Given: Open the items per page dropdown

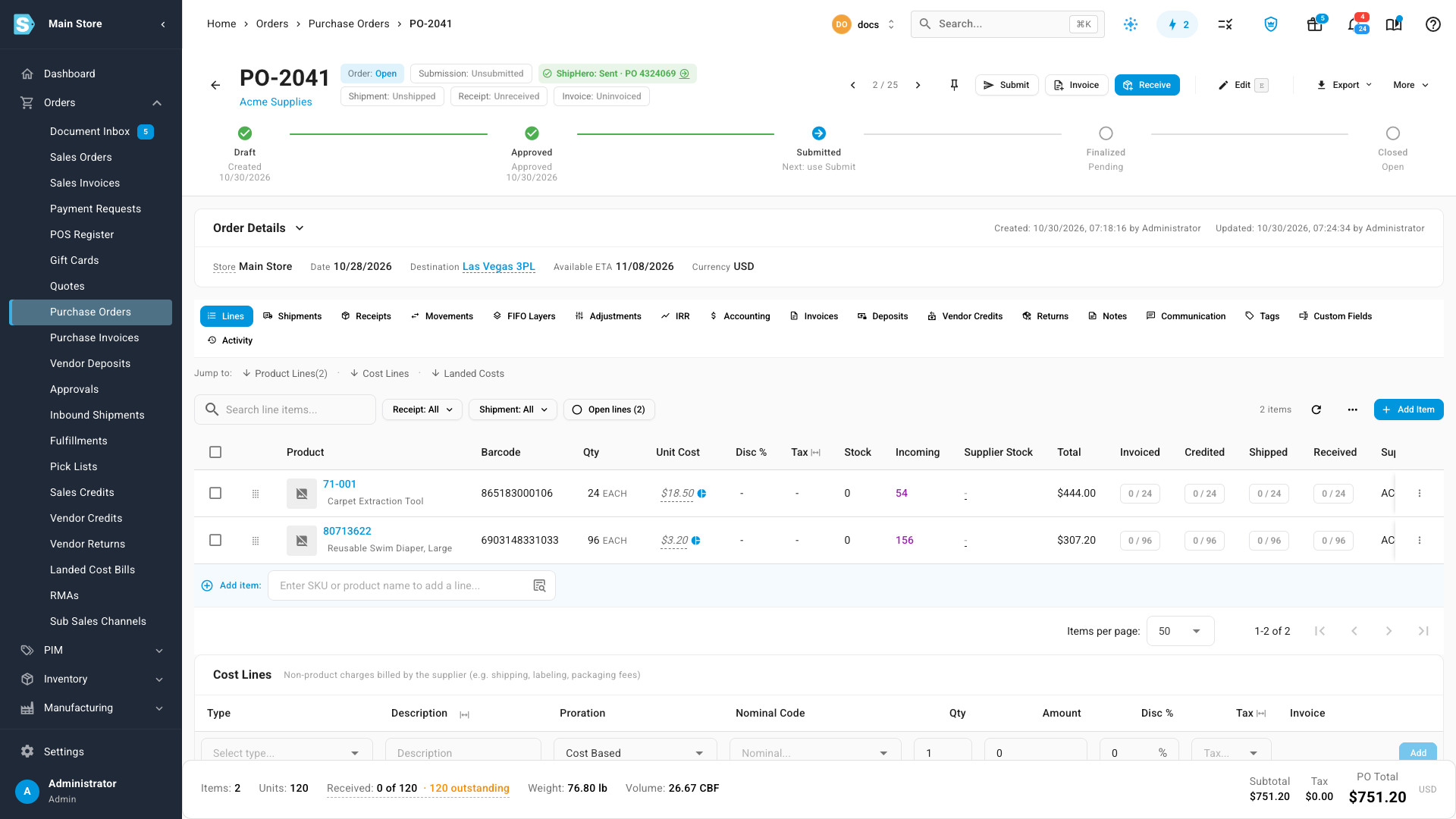Looking at the screenshot, I should (1180, 631).
